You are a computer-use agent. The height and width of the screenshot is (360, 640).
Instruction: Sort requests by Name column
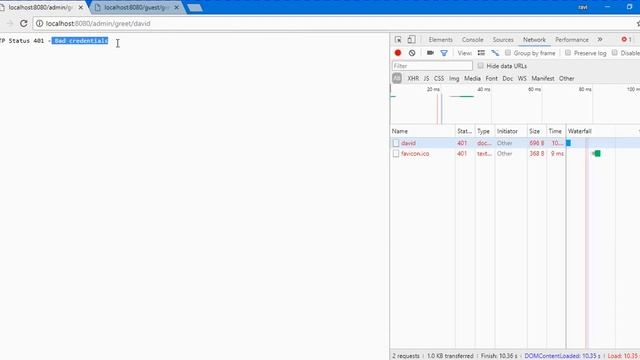pos(422,131)
